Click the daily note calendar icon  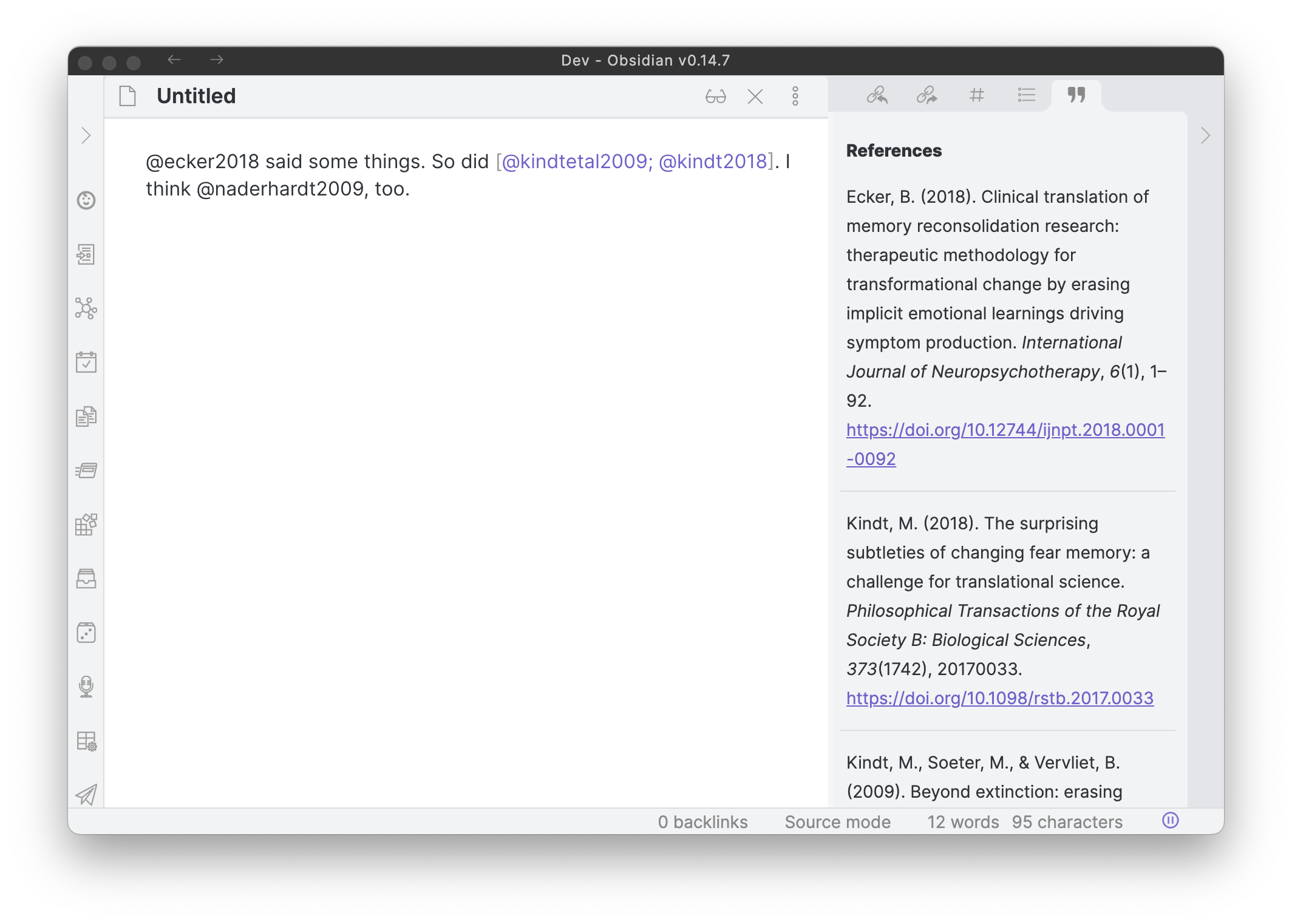tap(86, 362)
